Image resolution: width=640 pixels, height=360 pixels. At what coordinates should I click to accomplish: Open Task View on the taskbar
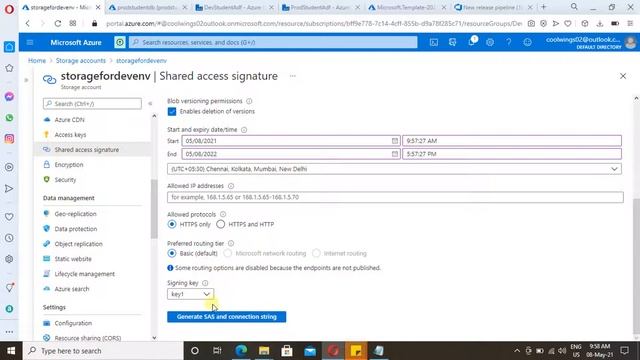[217, 351]
